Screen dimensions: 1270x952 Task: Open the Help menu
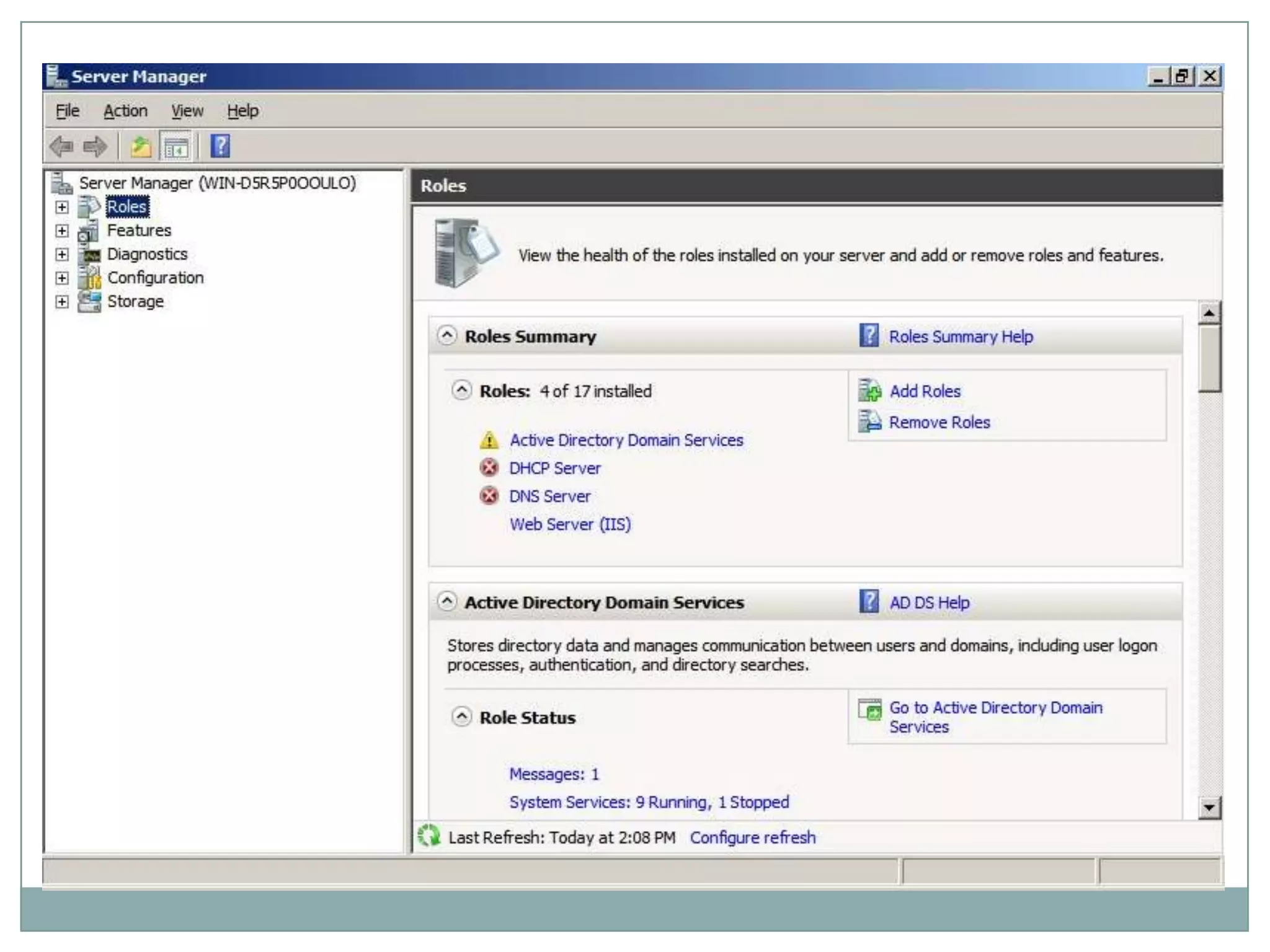pos(242,111)
